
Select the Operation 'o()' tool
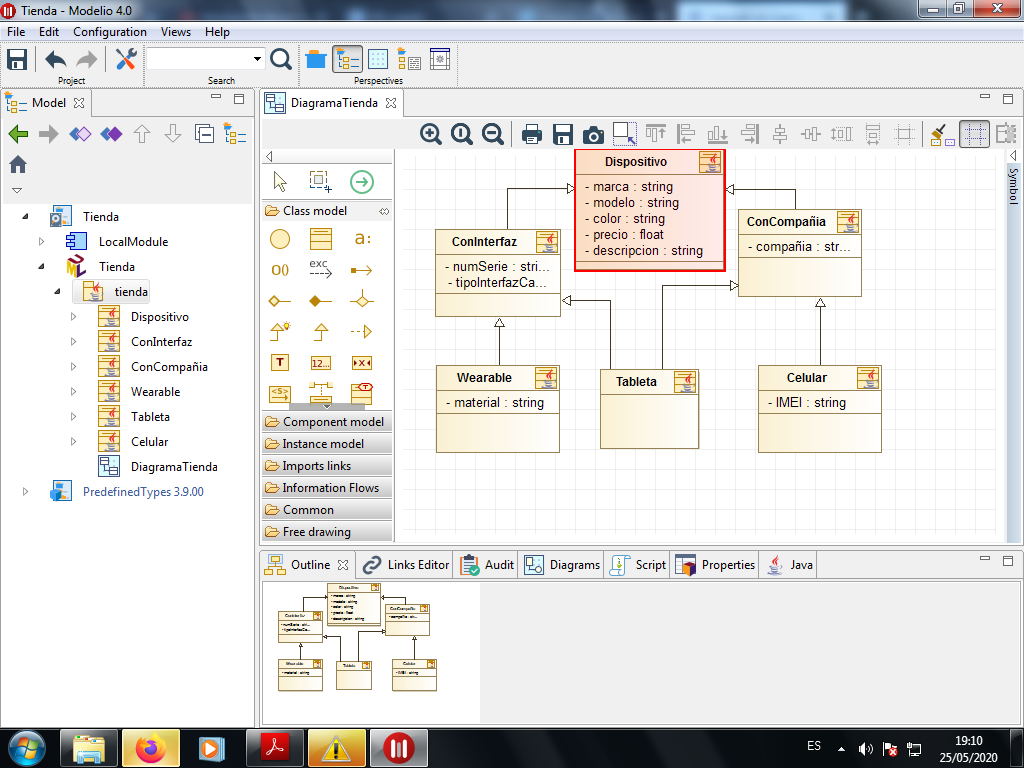(280, 270)
